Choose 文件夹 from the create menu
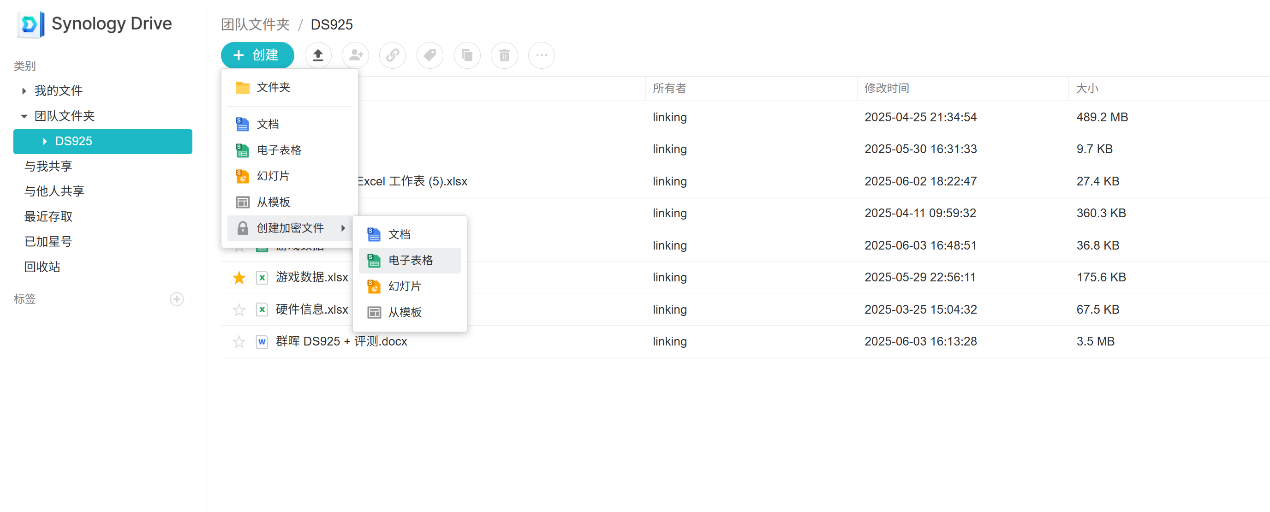The height and width of the screenshot is (512, 1270). point(273,88)
